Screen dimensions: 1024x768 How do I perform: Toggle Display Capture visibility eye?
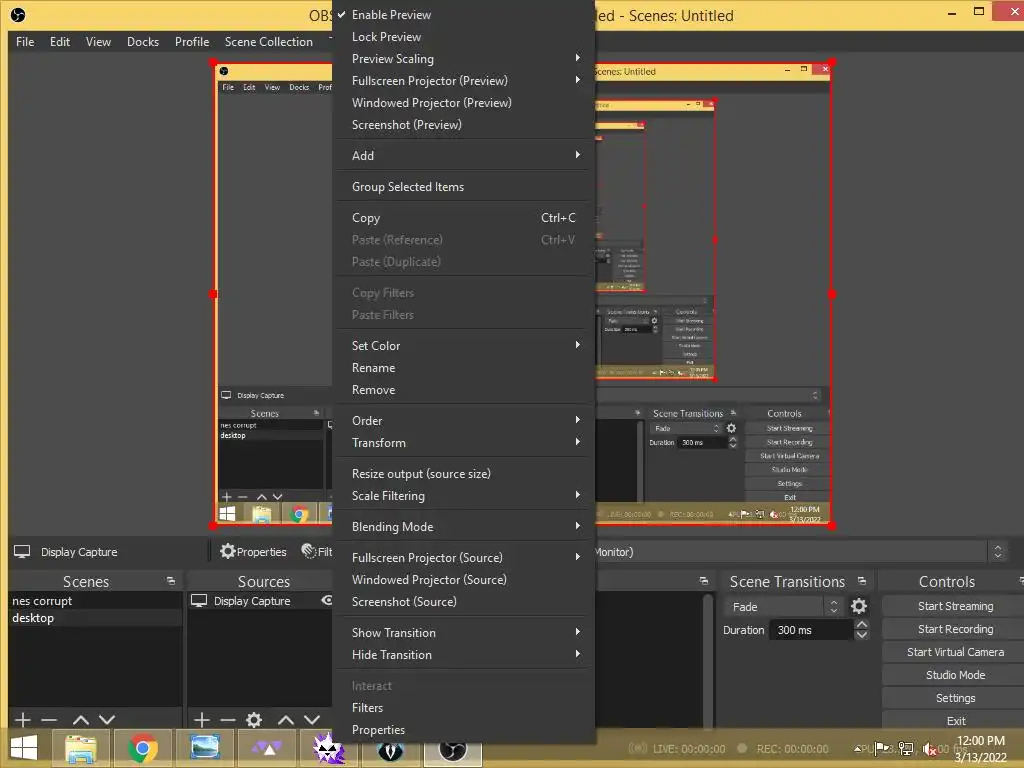pos(327,600)
